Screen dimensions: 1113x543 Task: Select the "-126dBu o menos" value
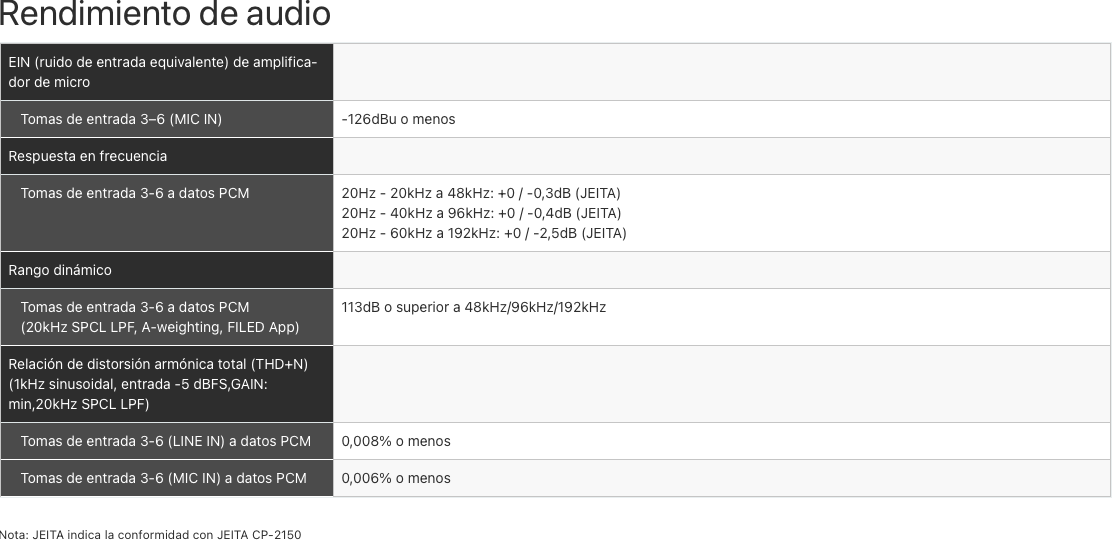(x=398, y=120)
